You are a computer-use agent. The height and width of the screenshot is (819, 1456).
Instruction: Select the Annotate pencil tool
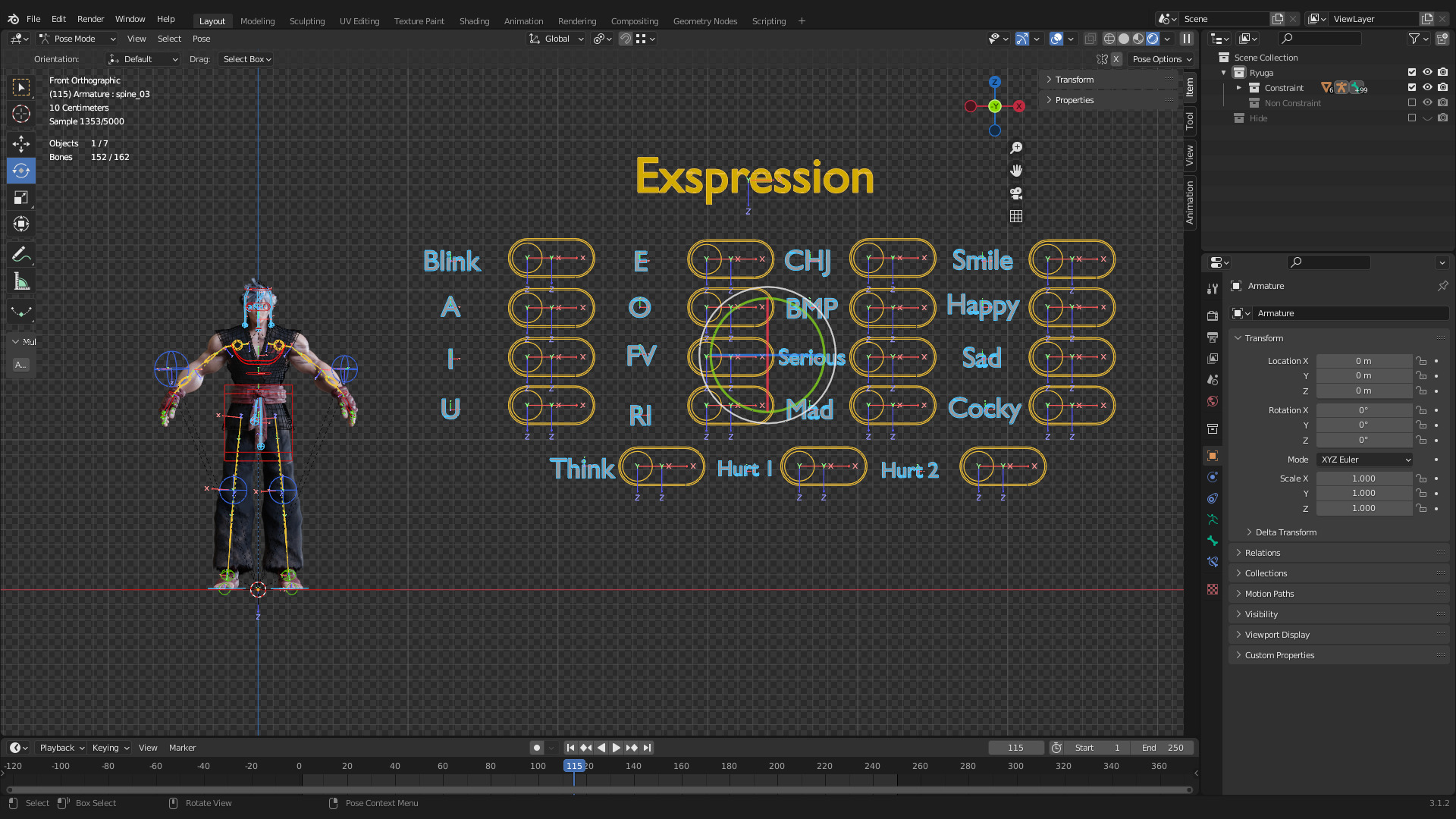(21, 255)
